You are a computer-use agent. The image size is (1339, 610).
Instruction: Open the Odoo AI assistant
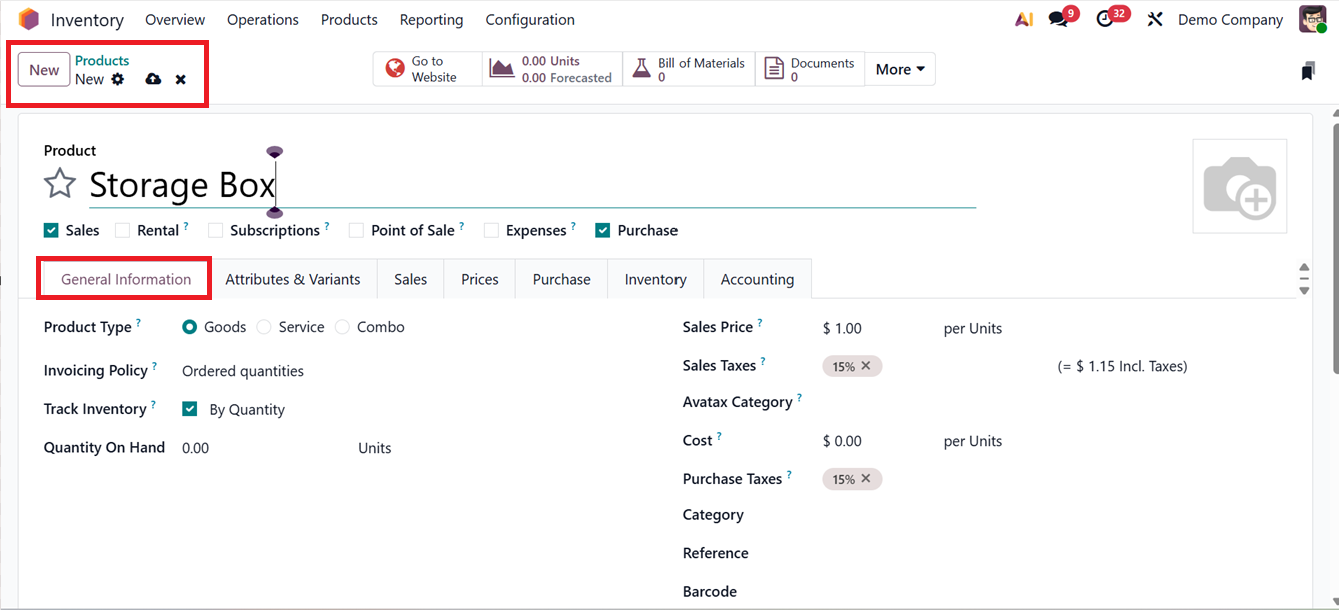pyautogui.click(x=1023, y=18)
